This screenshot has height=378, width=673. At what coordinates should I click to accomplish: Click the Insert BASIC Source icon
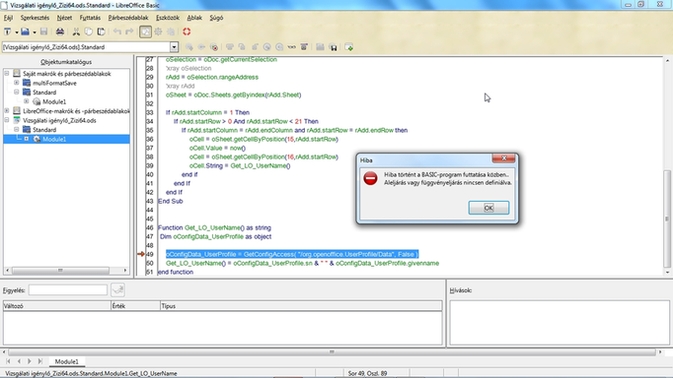[x=320, y=47]
